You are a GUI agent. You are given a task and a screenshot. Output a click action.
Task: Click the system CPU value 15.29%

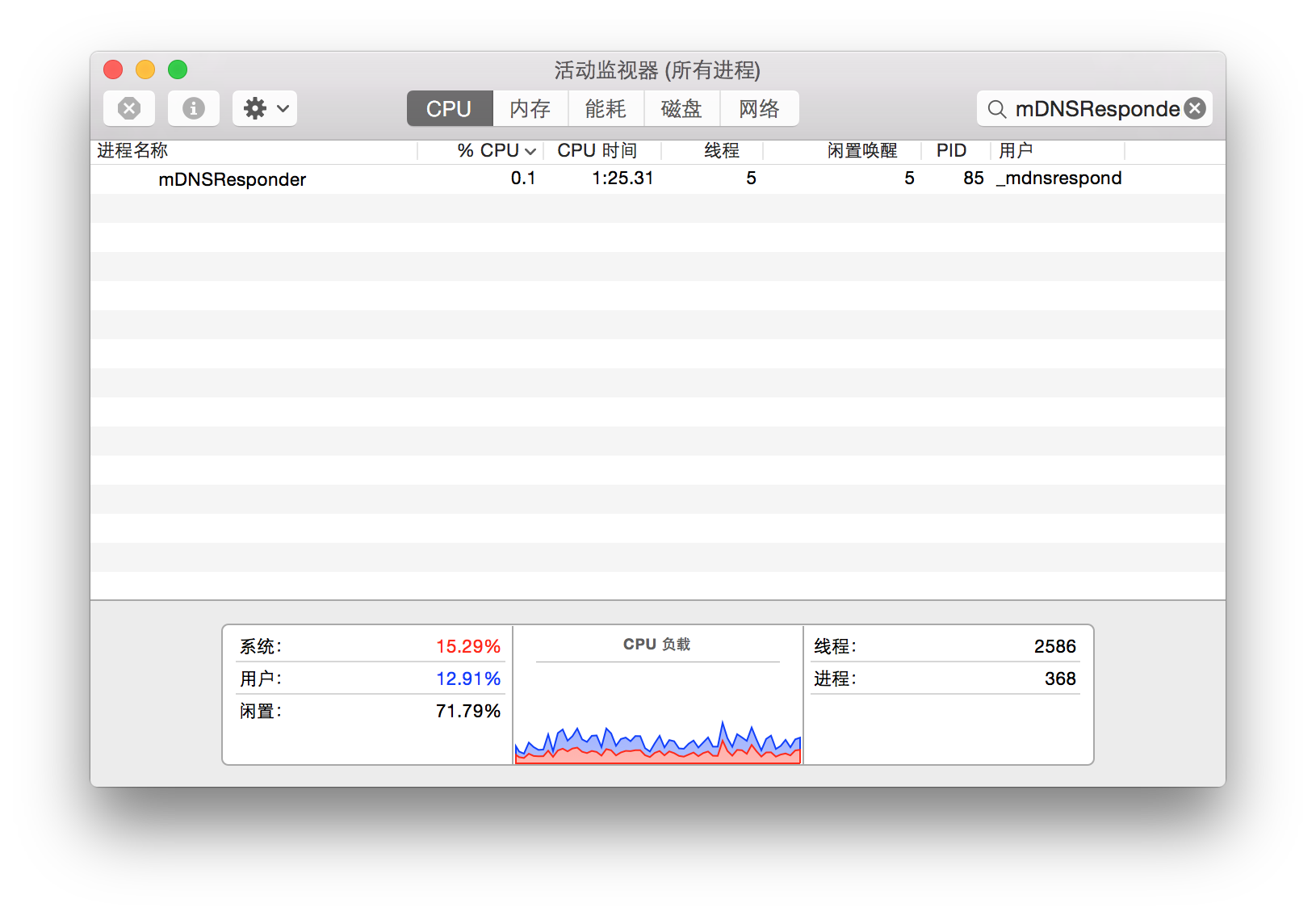click(x=468, y=646)
